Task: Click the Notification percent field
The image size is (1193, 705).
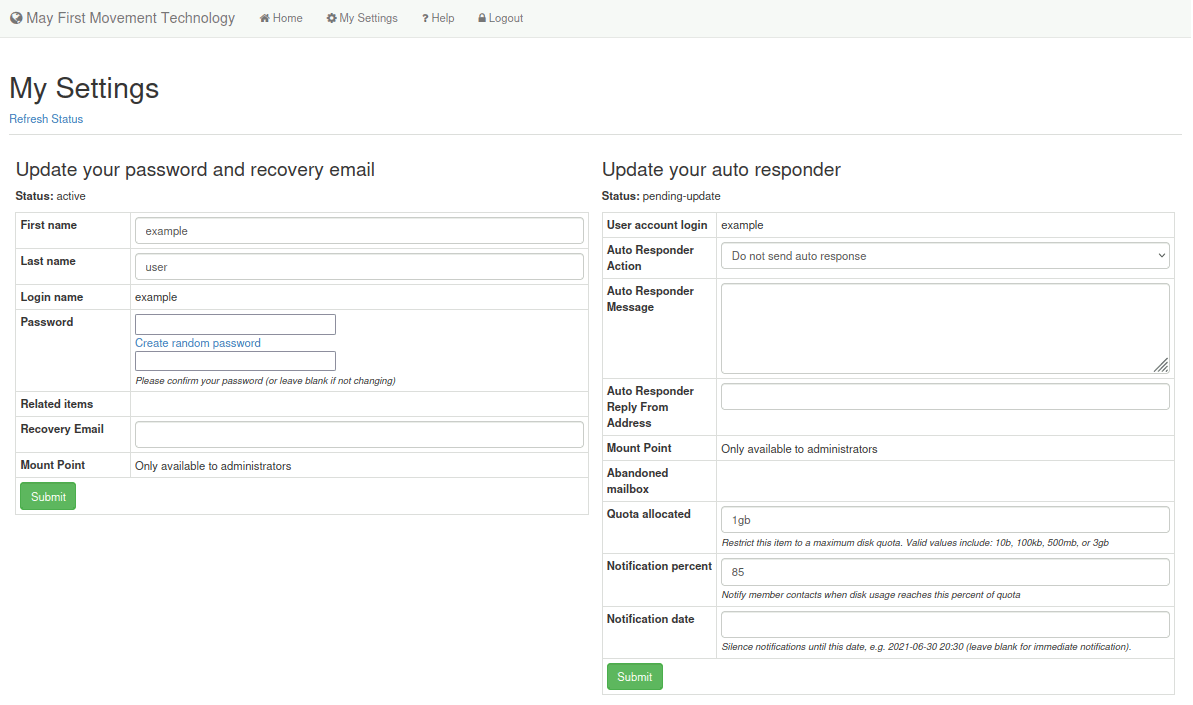Action: click(x=945, y=572)
